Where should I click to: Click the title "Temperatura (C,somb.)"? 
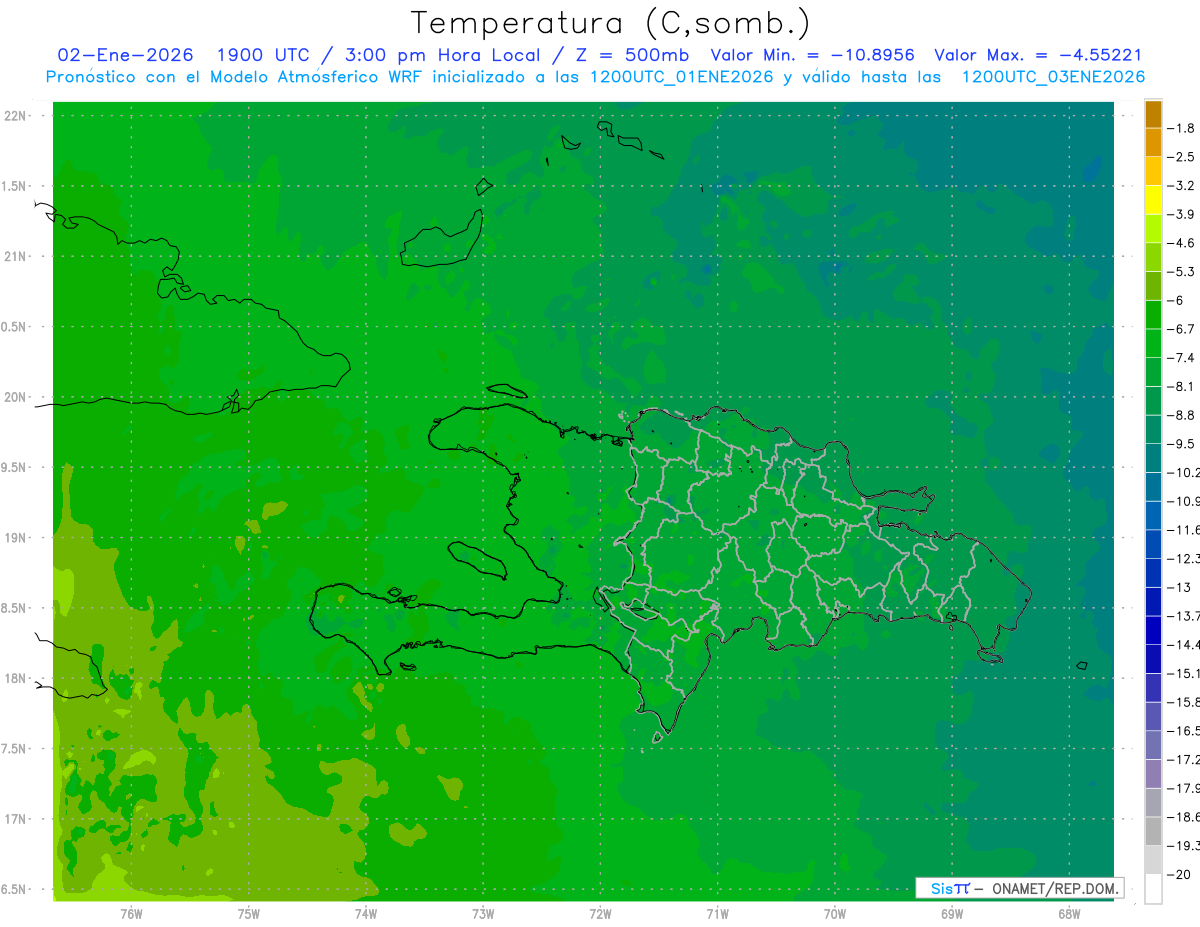point(611,24)
